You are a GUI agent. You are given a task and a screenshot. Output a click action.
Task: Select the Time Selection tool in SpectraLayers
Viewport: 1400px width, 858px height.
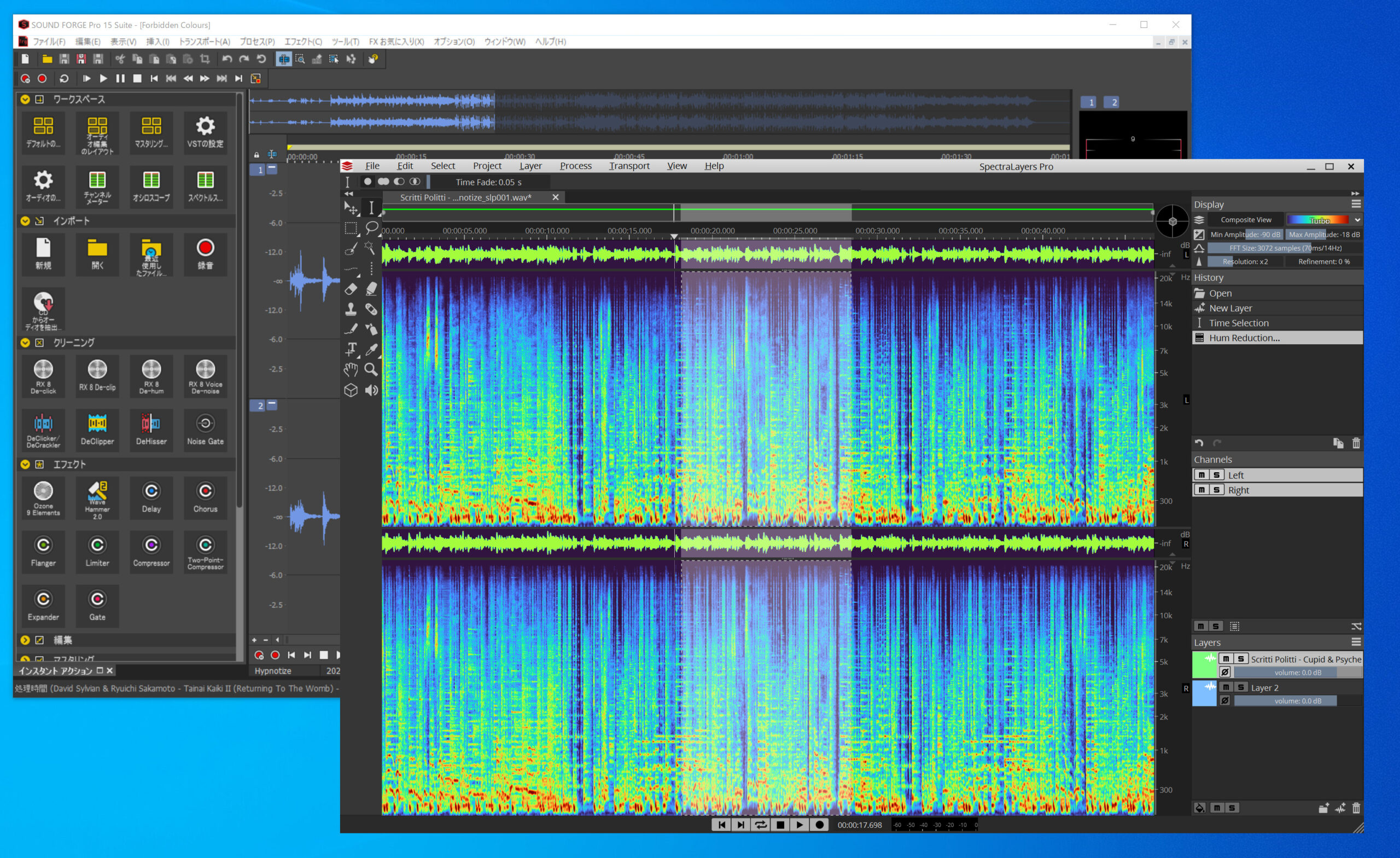point(371,208)
